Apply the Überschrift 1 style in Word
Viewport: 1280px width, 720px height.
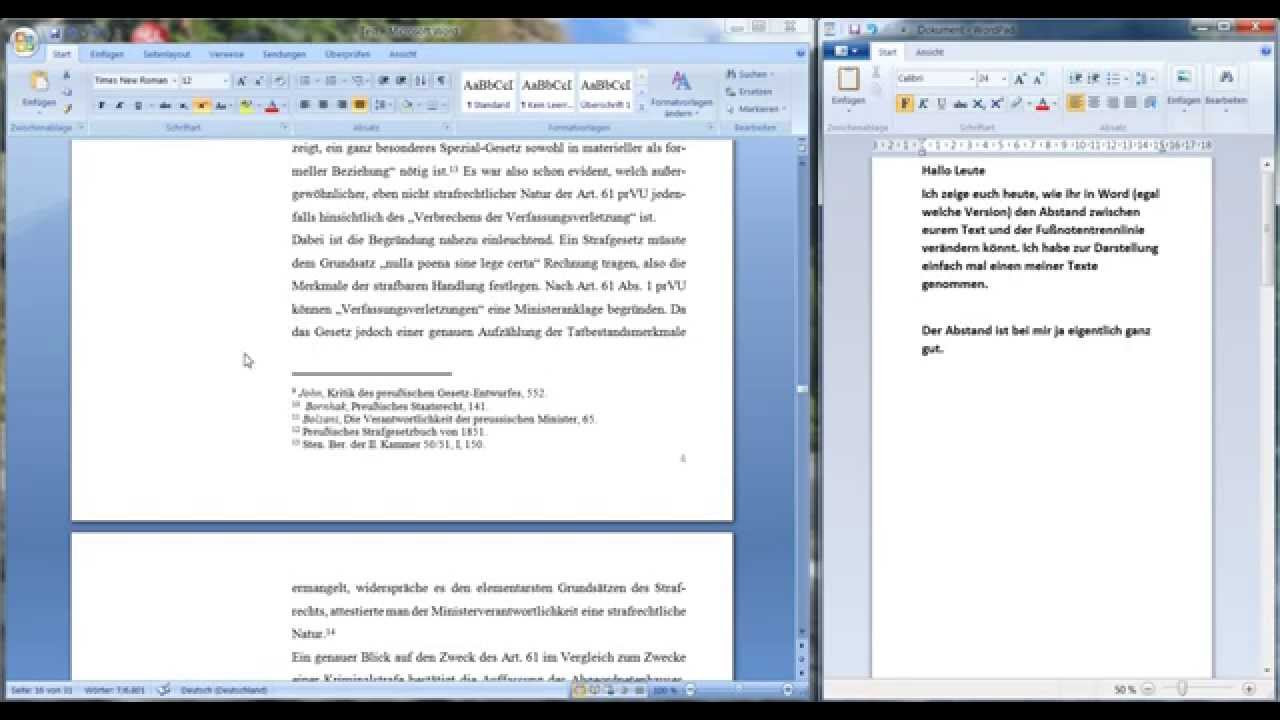point(605,91)
